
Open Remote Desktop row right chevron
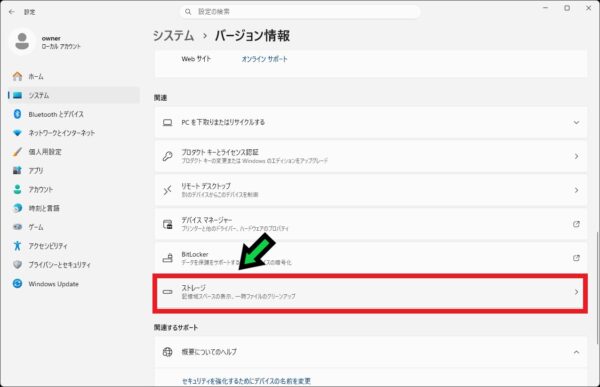pos(576,190)
